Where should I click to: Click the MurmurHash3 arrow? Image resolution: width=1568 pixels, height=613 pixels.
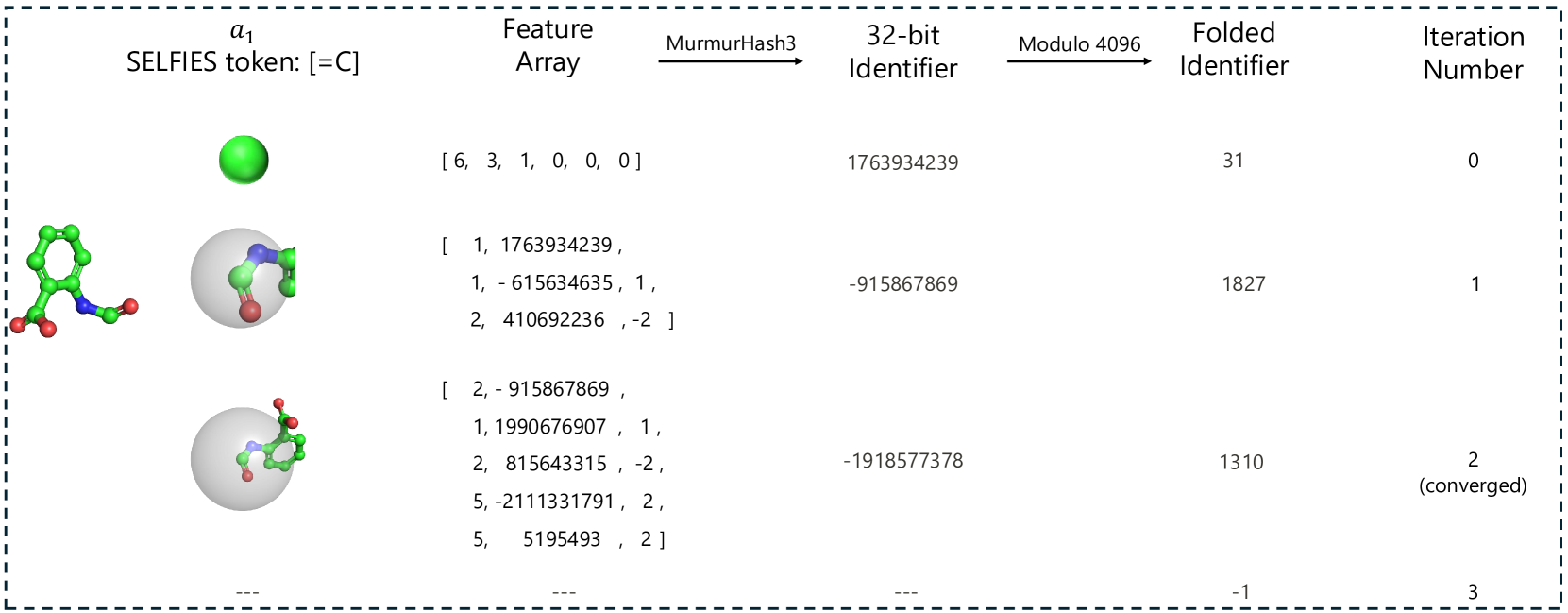click(x=730, y=61)
